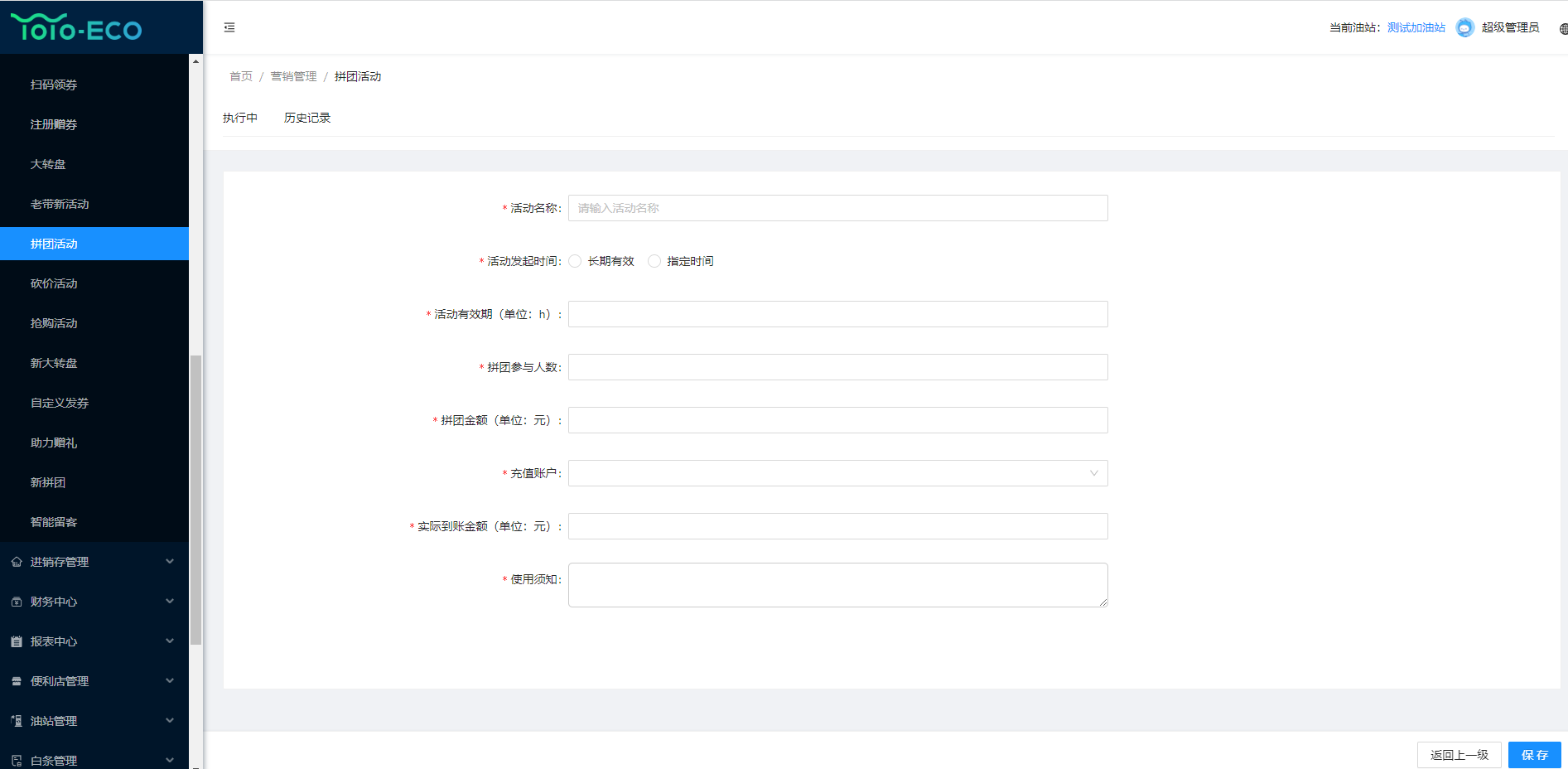Click the sidebar vertical scrollbar thumb

[x=195, y=500]
